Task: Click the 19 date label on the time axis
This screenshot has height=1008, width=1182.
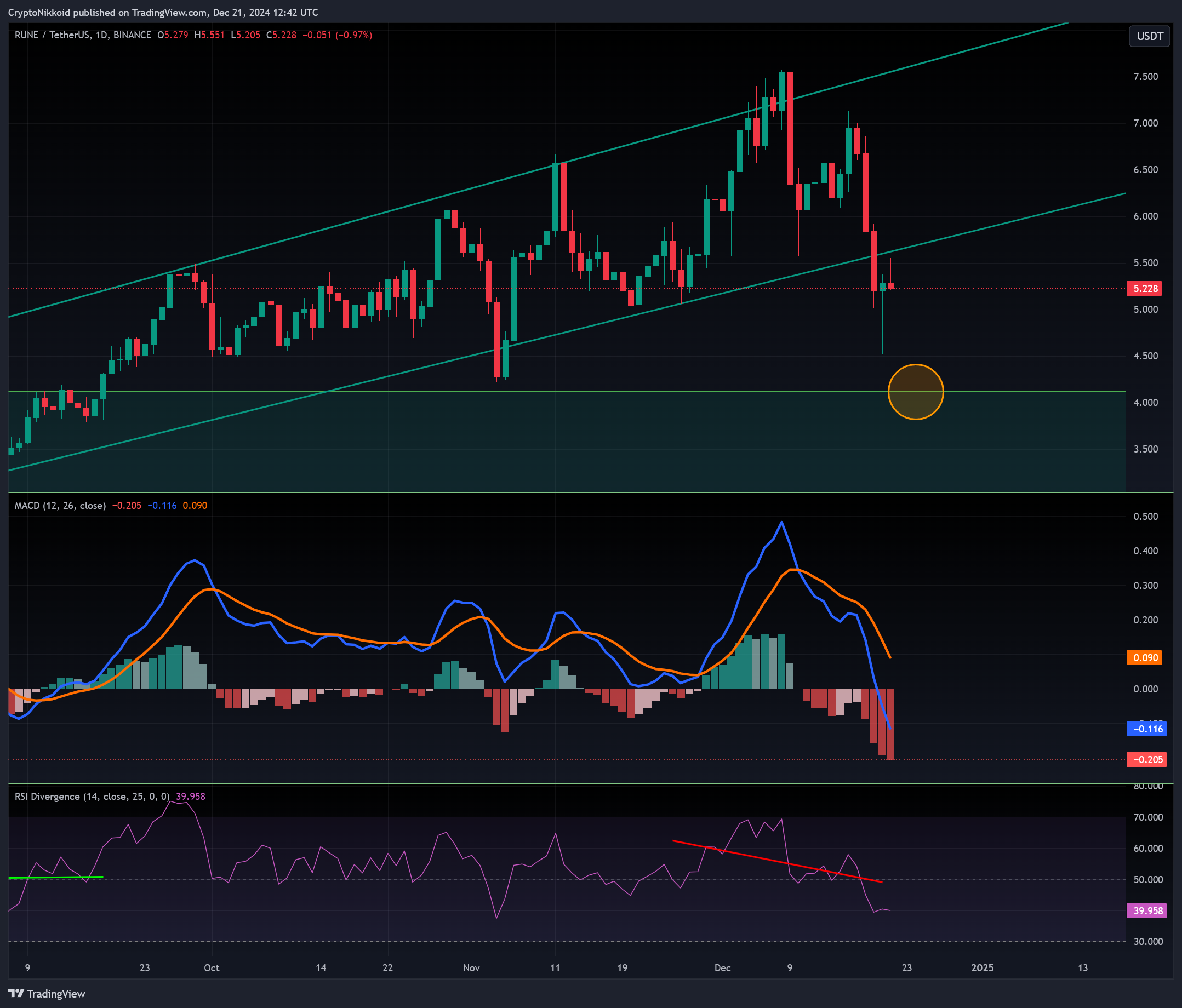Action: coord(622,967)
